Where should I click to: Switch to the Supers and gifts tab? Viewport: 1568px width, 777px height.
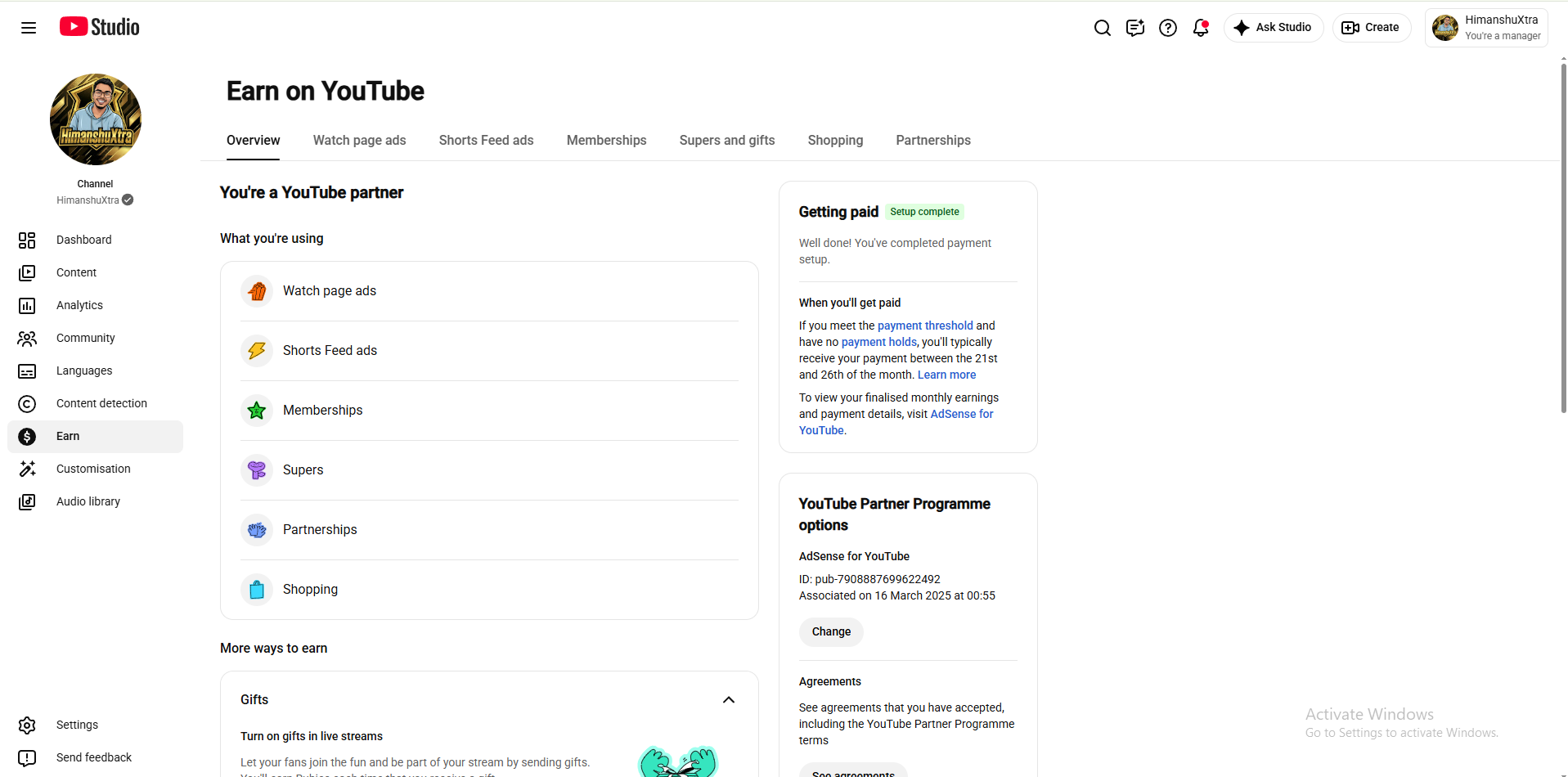point(727,141)
